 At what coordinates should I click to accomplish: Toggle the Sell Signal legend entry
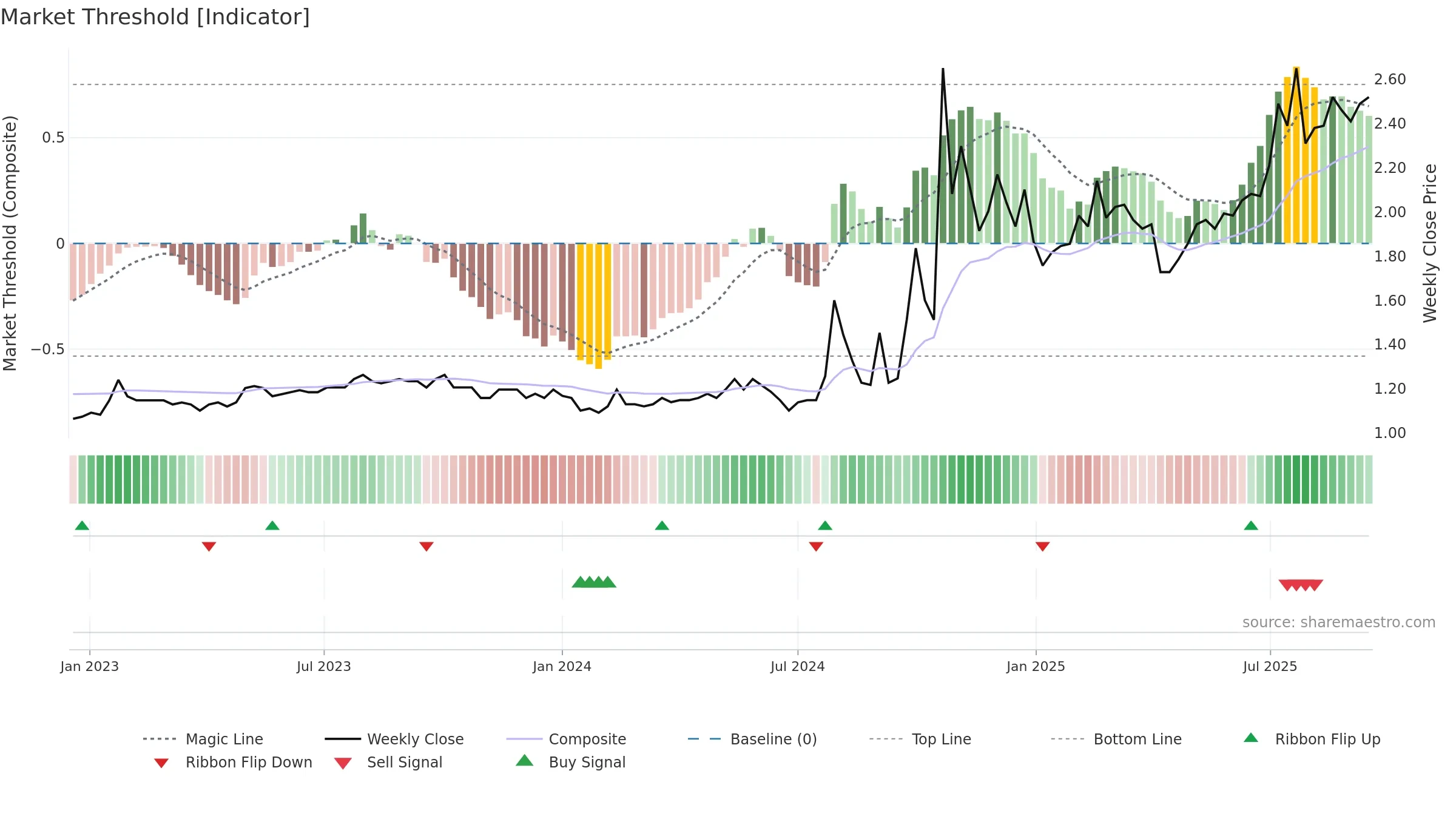coord(388,762)
